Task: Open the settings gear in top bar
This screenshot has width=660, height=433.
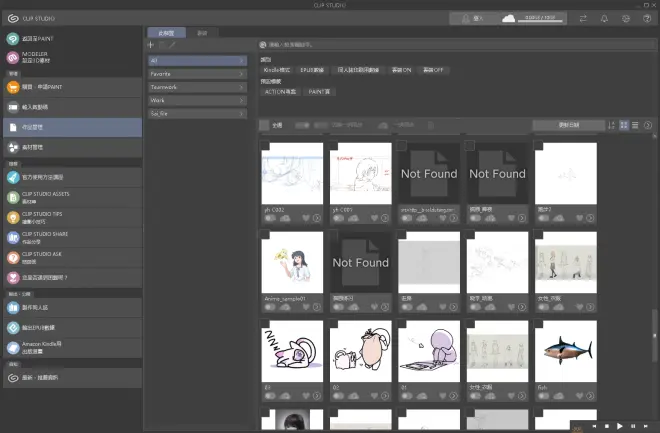Action: pos(626,19)
